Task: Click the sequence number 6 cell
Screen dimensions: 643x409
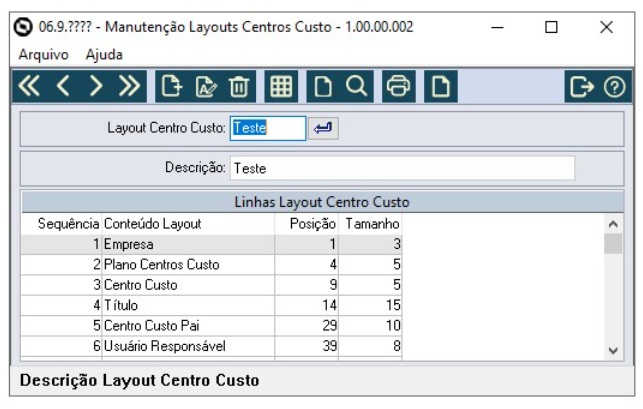Action: tap(62, 346)
